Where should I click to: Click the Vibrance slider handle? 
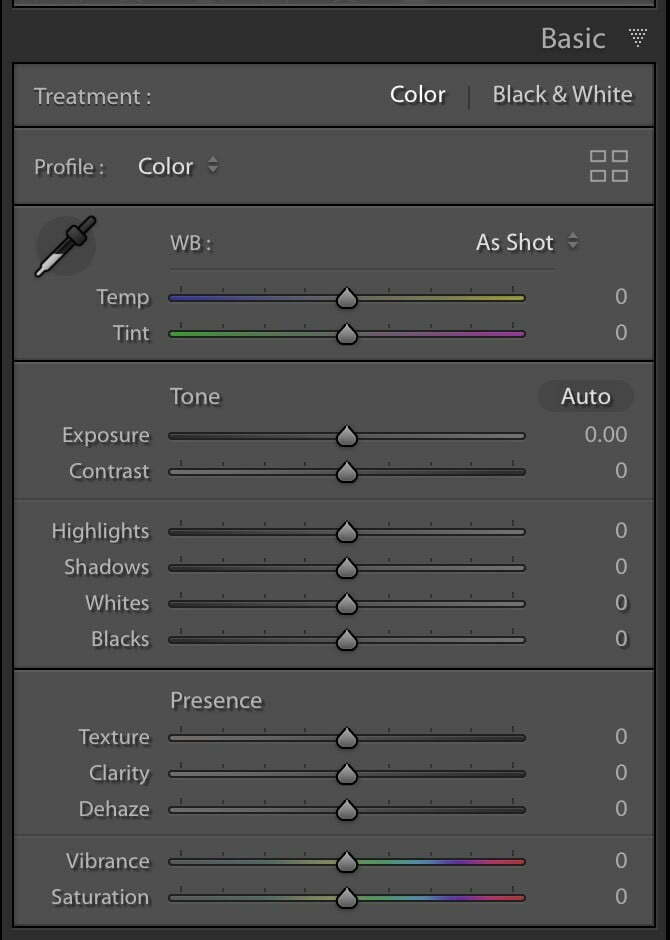(346, 862)
